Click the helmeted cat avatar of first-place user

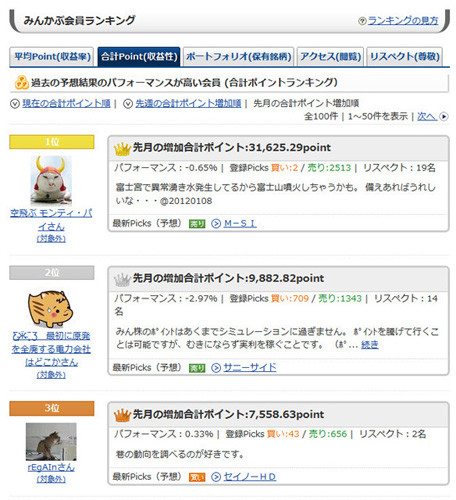point(51,180)
